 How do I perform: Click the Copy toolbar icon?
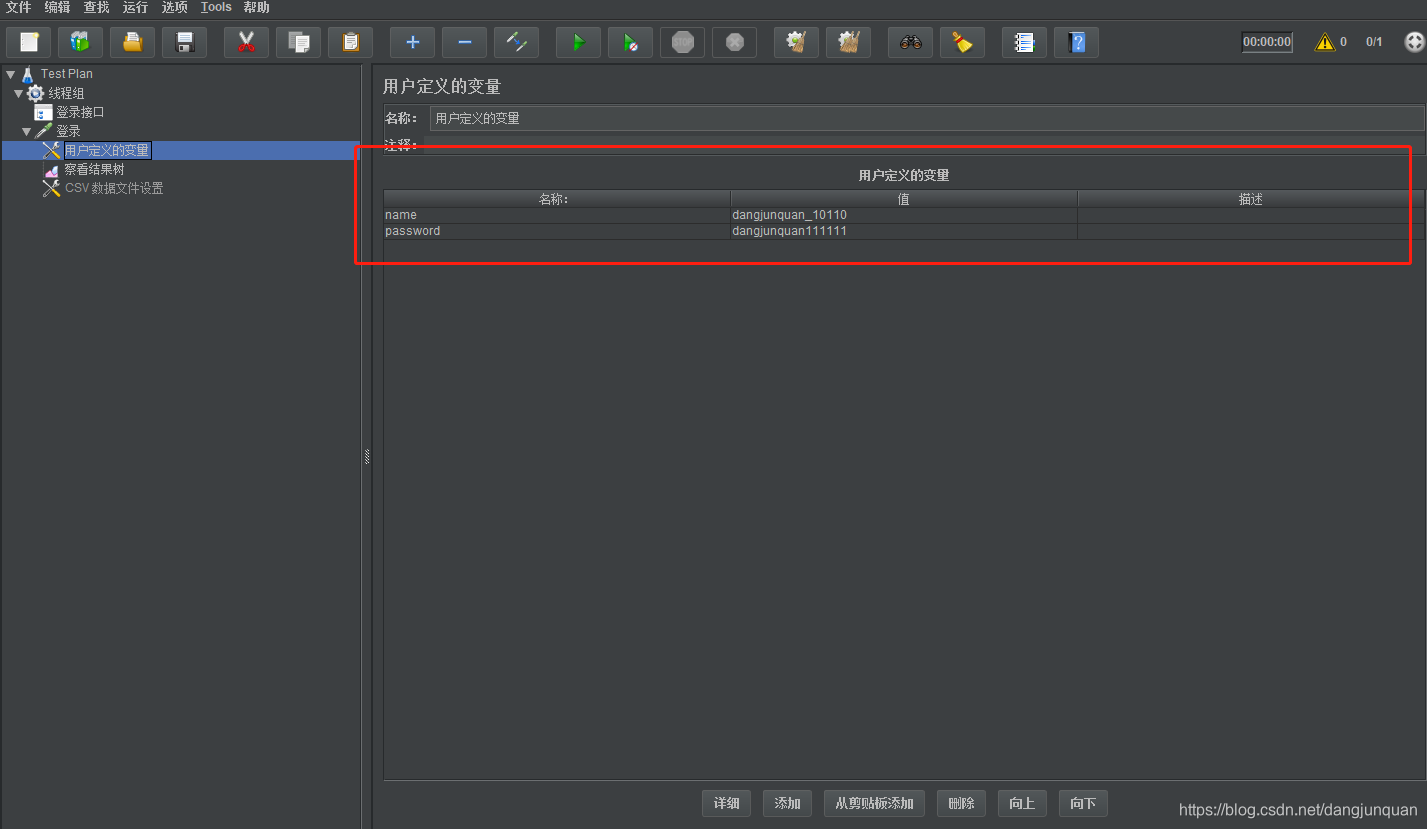[299, 42]
